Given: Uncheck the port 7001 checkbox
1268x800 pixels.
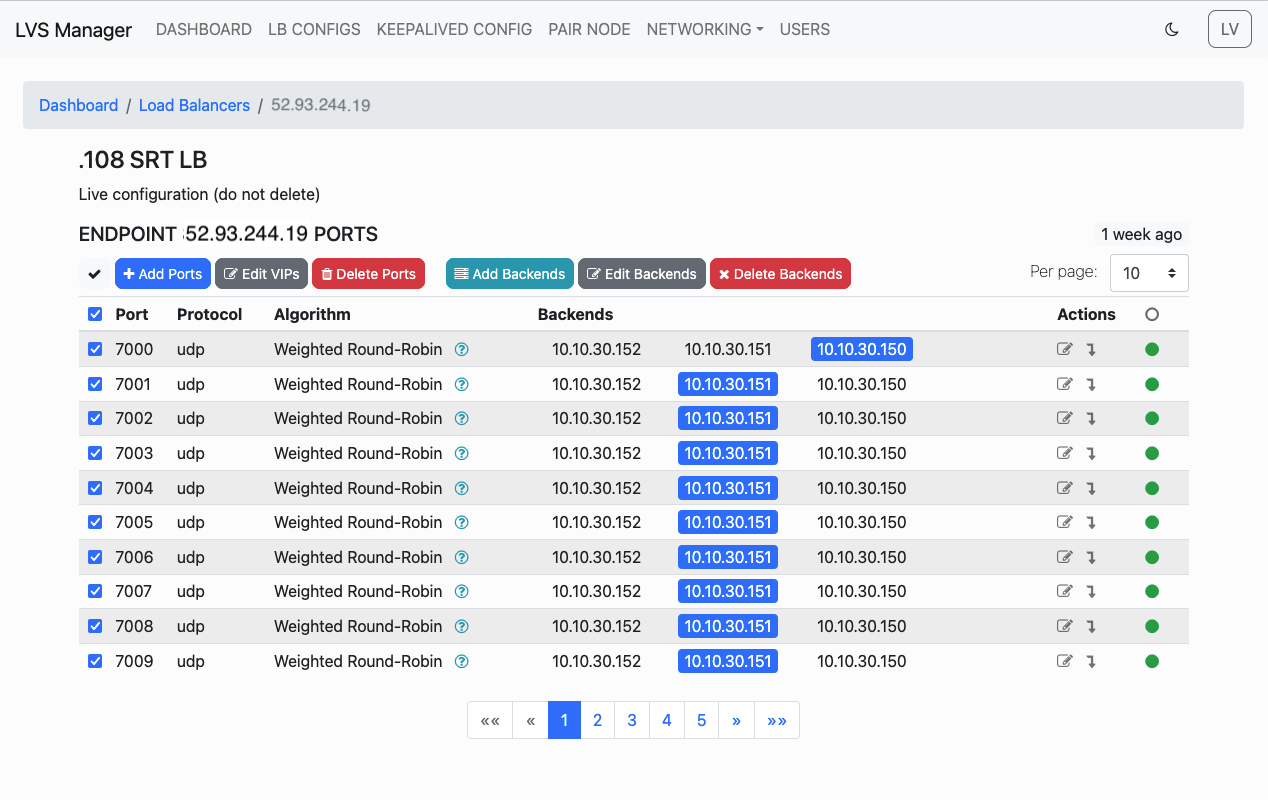Looking at the screenshot, I should (x=95, y=384).
